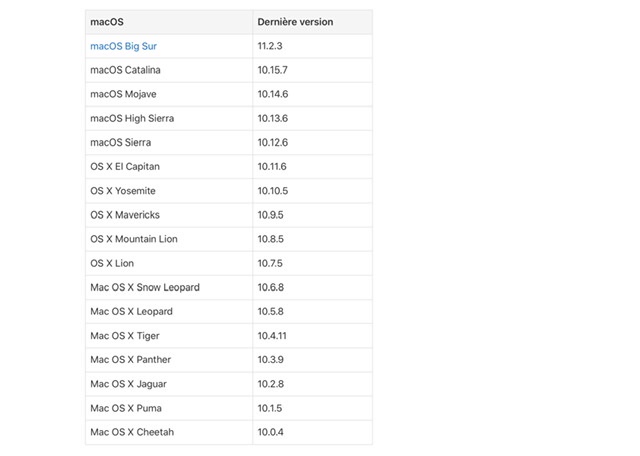The image size is (640, 456).
Task: Click the "Dernière version" column header
Action: pos(295,22)
